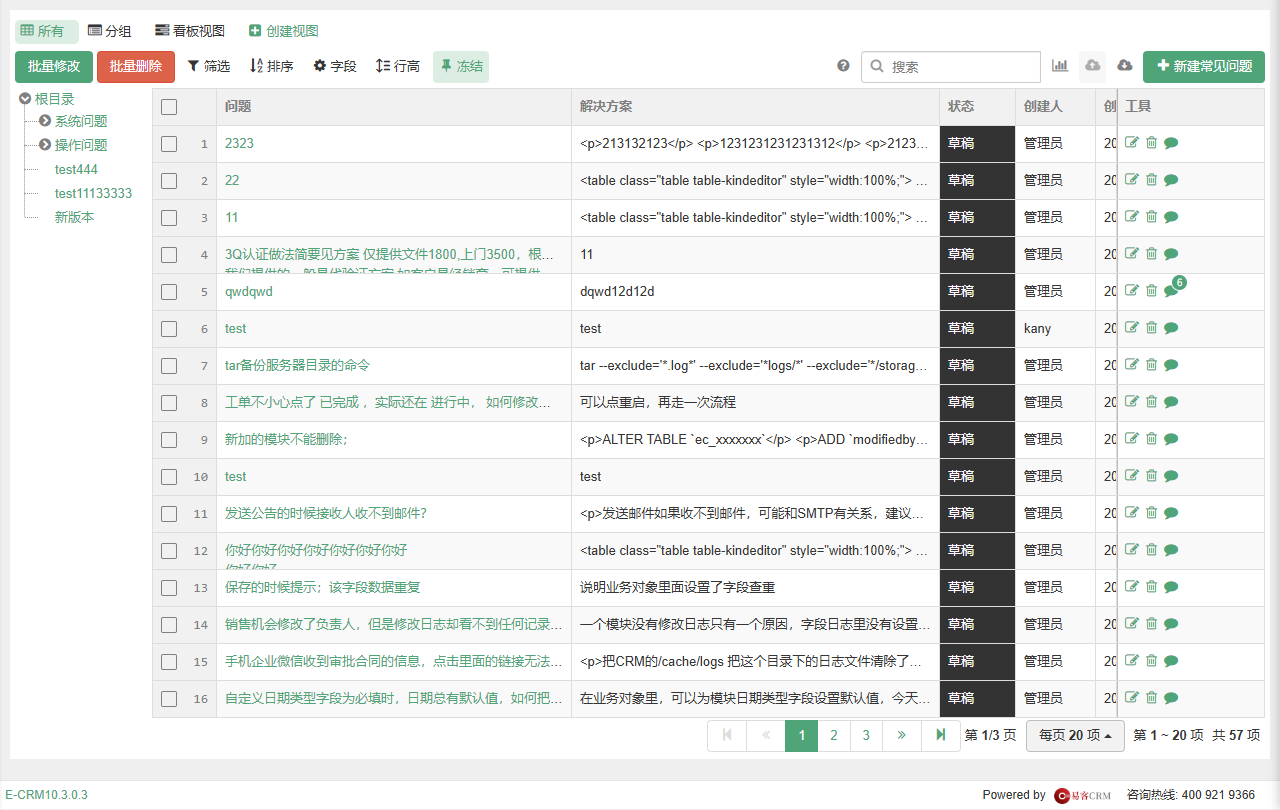This screenshot has width=1280, height=810.
Task: Open comments for tar备份服务器目录的命令 row
Action: [x=1171, y=365]
